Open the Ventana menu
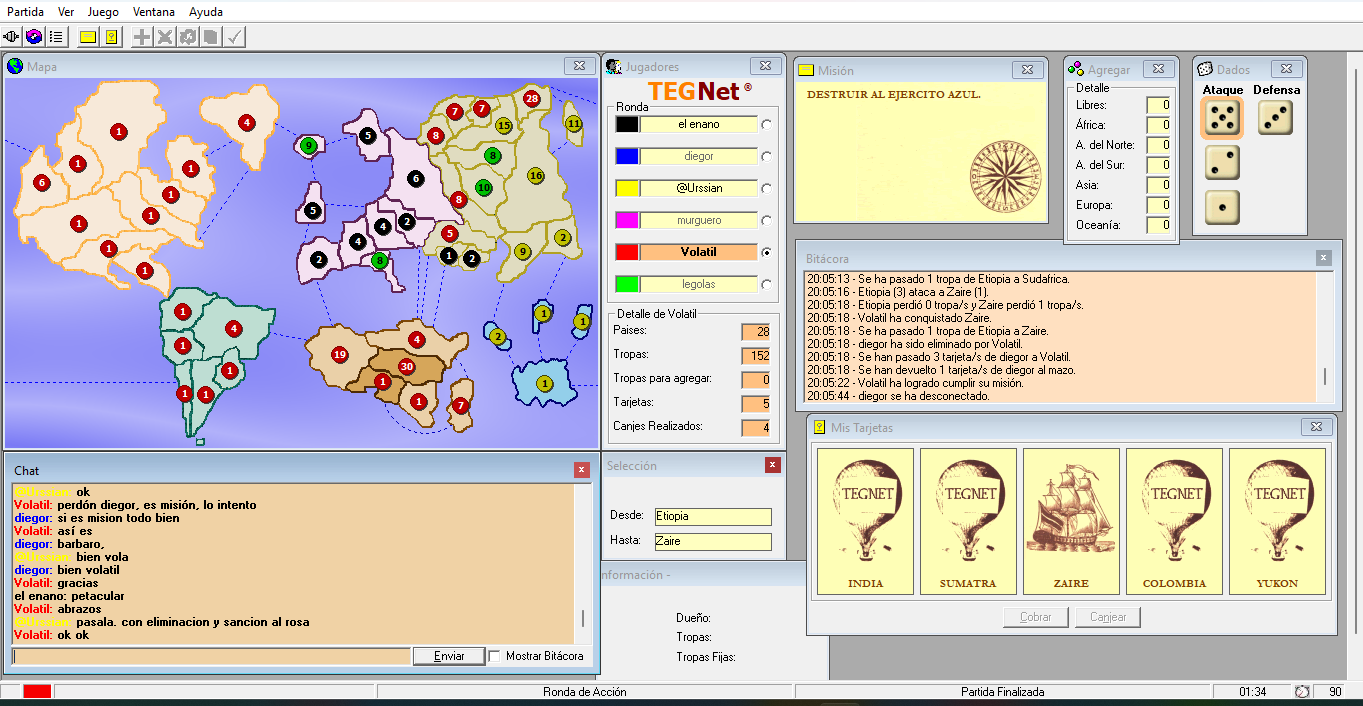The width and height of the screenshot is (1363, 706). pos(153,12)
